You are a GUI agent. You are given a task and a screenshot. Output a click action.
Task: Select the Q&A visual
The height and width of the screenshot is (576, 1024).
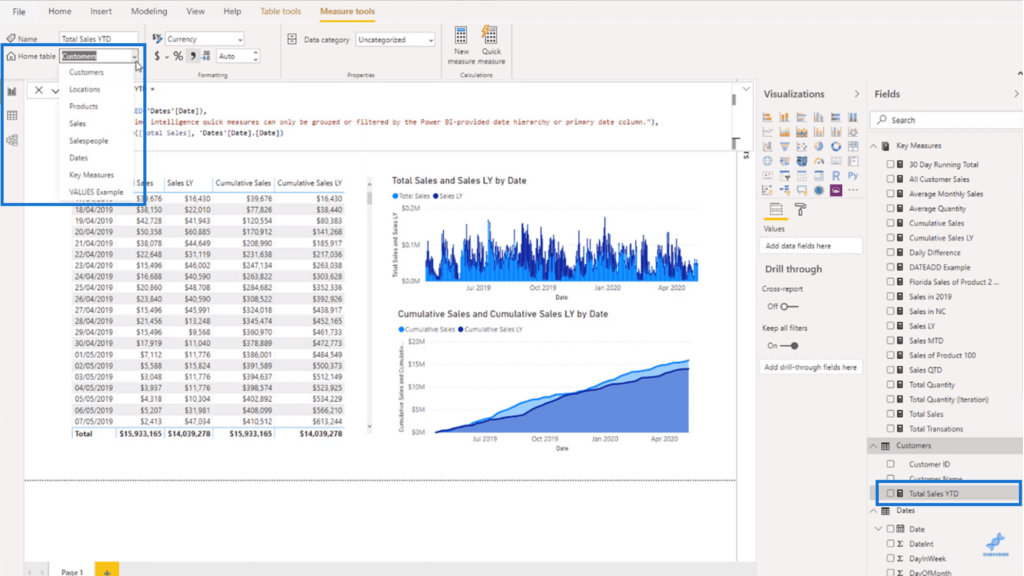pyautogui.click(x=801, y=190)
